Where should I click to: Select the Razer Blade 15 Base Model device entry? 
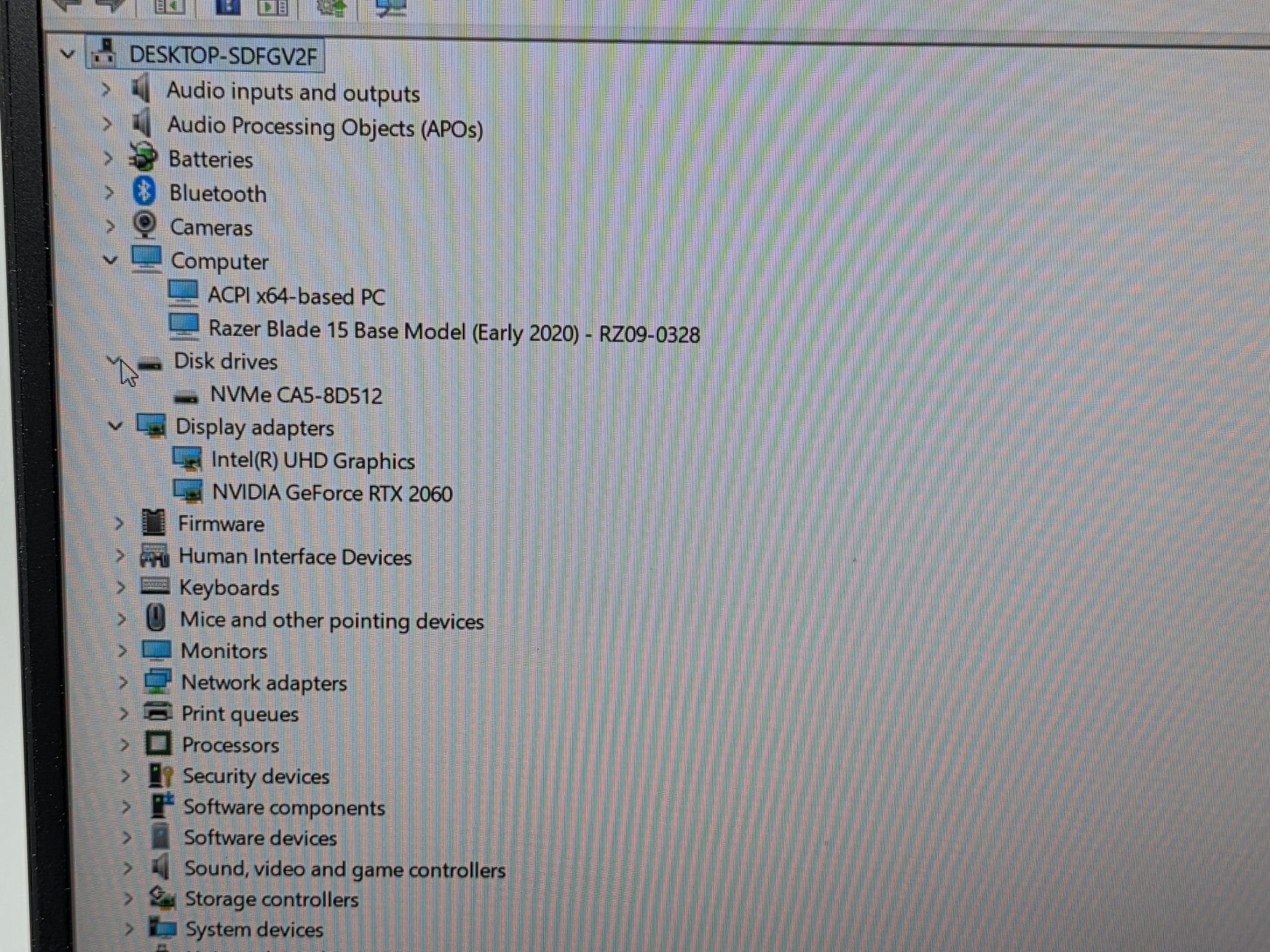(x=454, y=332)
